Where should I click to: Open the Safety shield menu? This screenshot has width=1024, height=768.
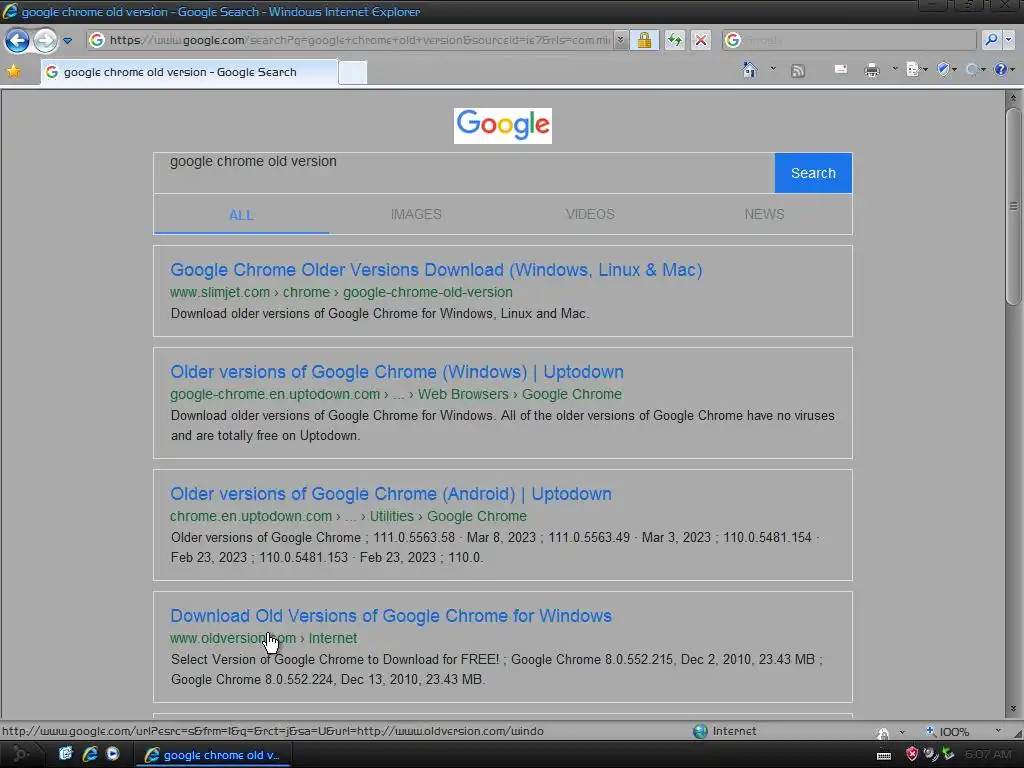tap(946, 69)
